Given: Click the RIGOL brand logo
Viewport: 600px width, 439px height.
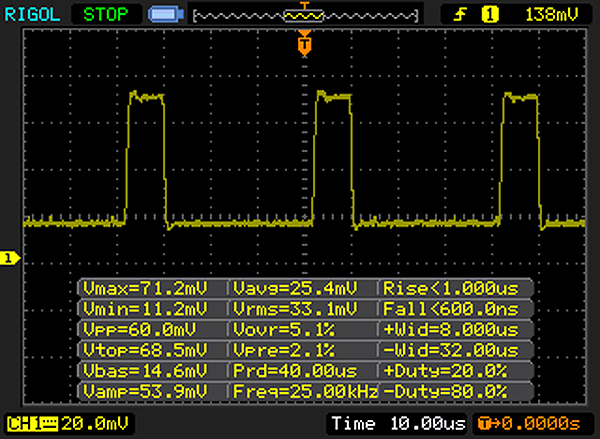Looking at the screenshot, I should point(32,15).
